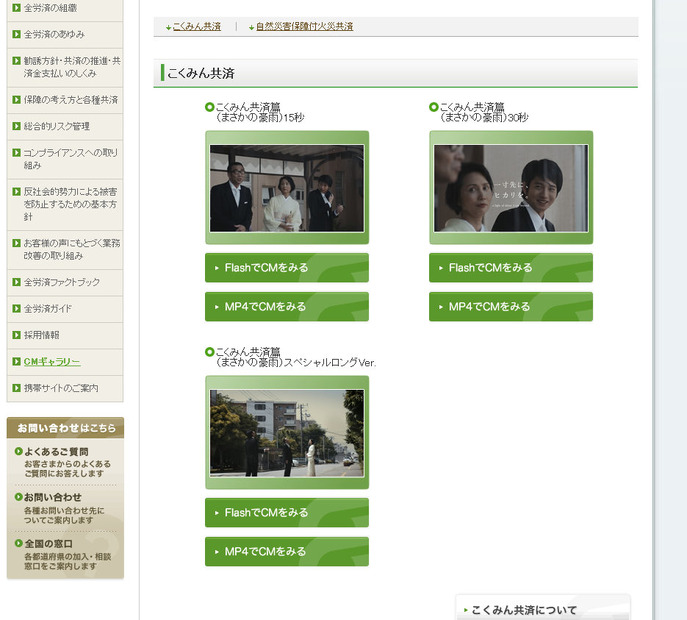Open こくみん共済について link
The height and width of the screenshot is (620, 687).
543,610
